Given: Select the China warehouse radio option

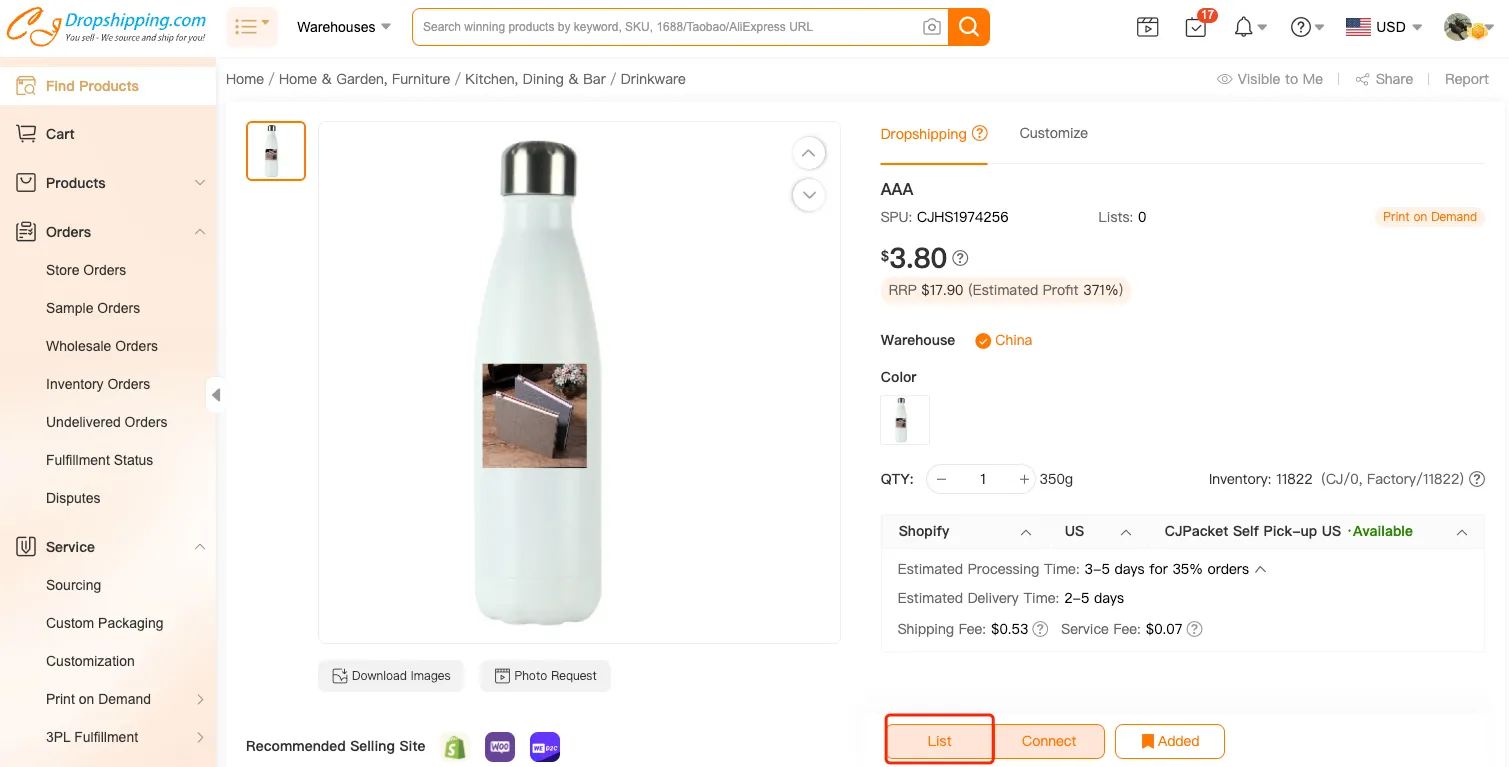Looking at the screenshot, I should click(983, 340).
